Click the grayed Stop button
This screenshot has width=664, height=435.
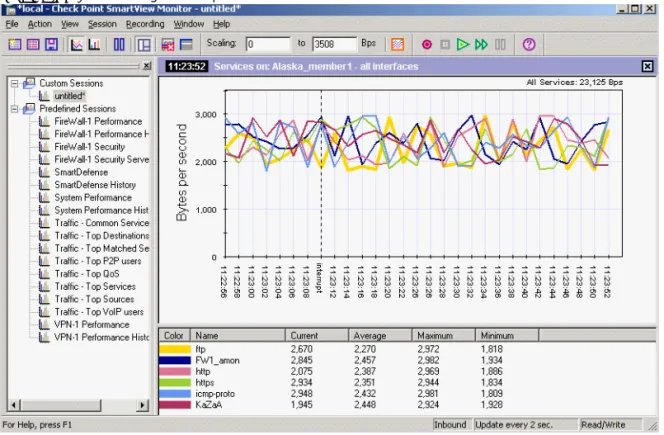[x=445, y=44]
